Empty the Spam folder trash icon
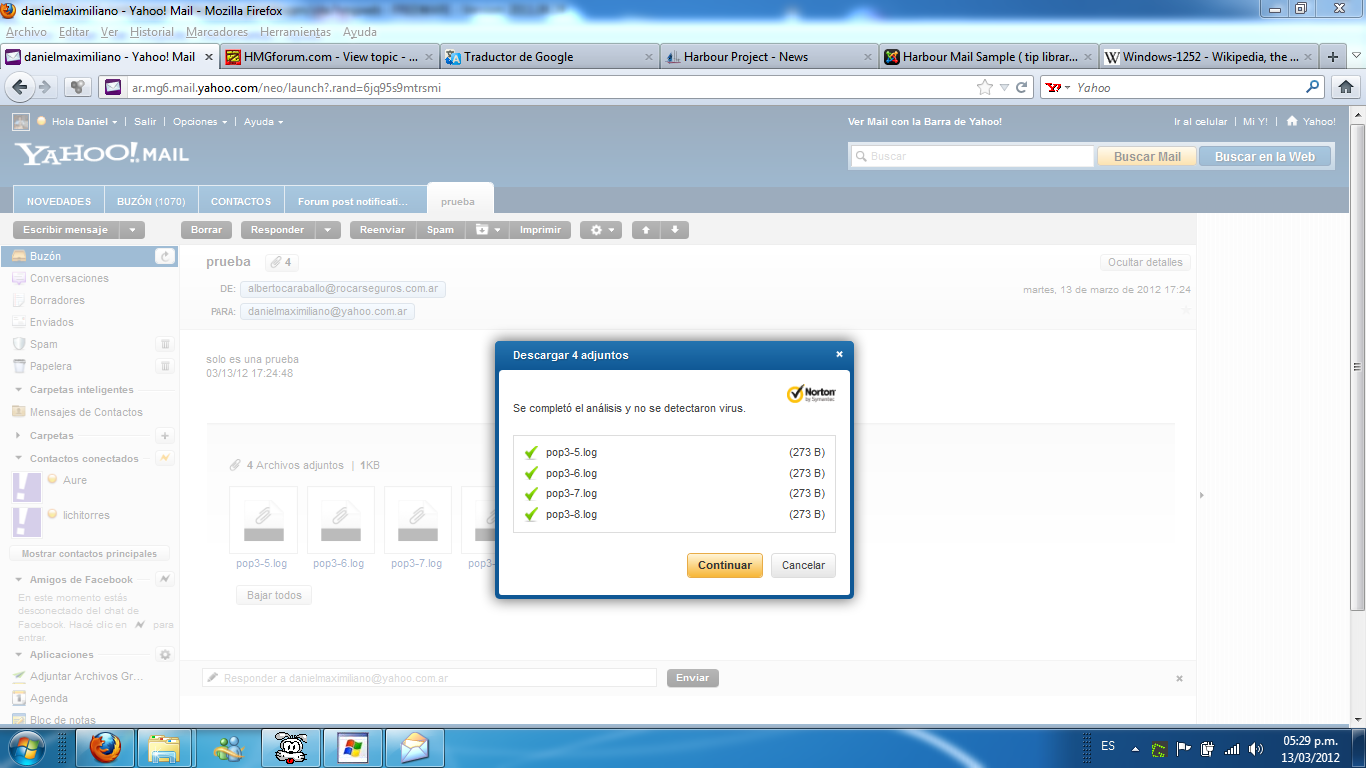 click(x=165, y=344)
